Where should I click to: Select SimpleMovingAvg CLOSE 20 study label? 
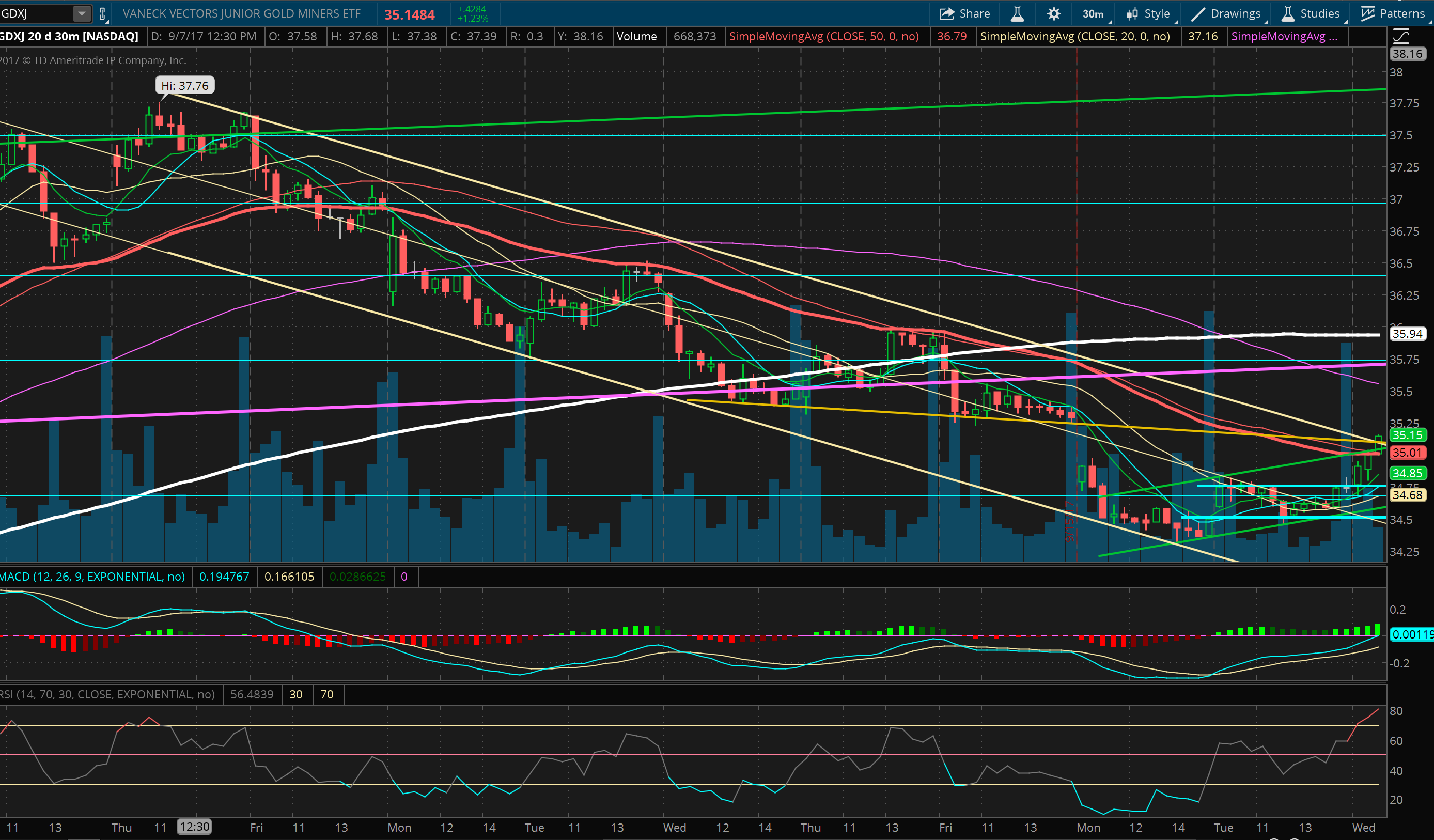(1074, 37)
